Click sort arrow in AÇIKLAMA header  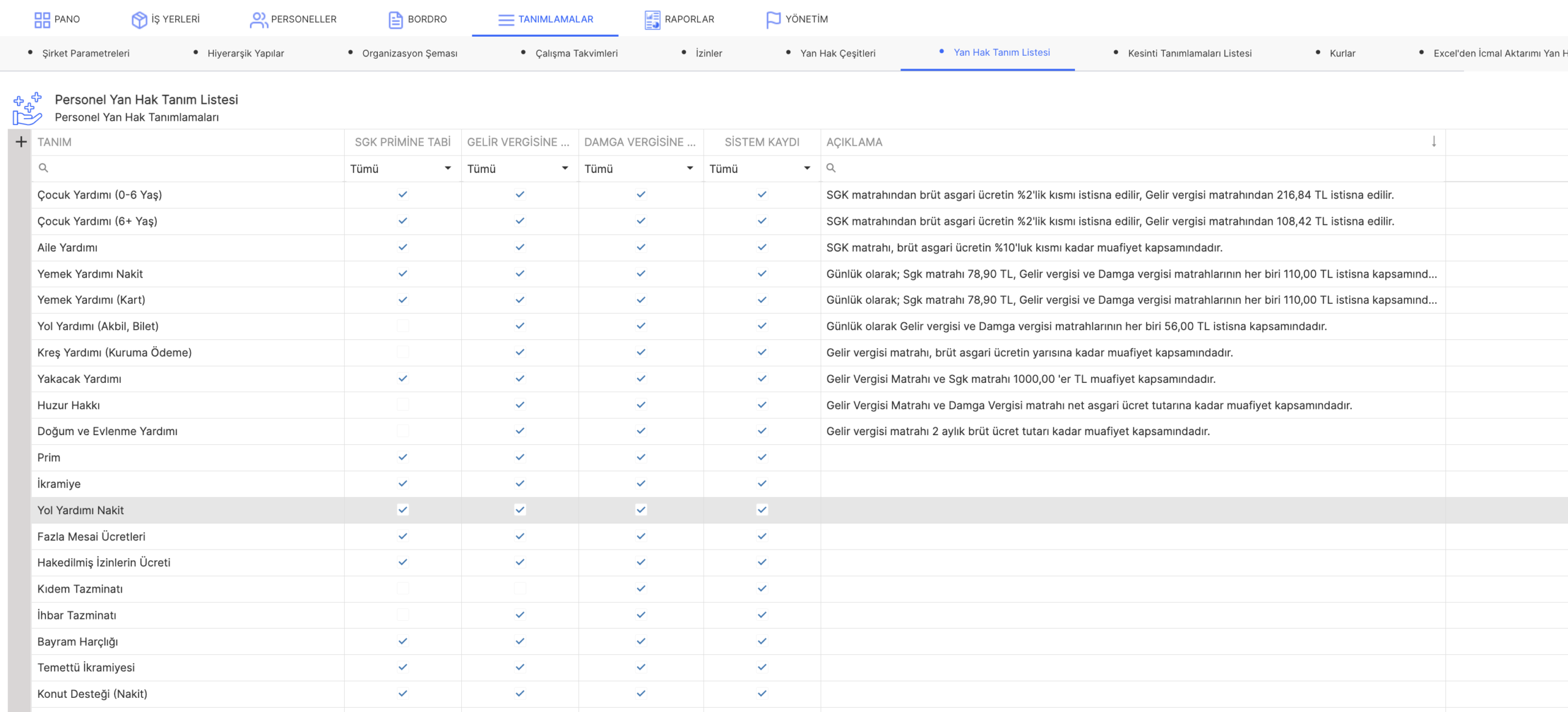pyautogui.click(x=1433, y=142)
